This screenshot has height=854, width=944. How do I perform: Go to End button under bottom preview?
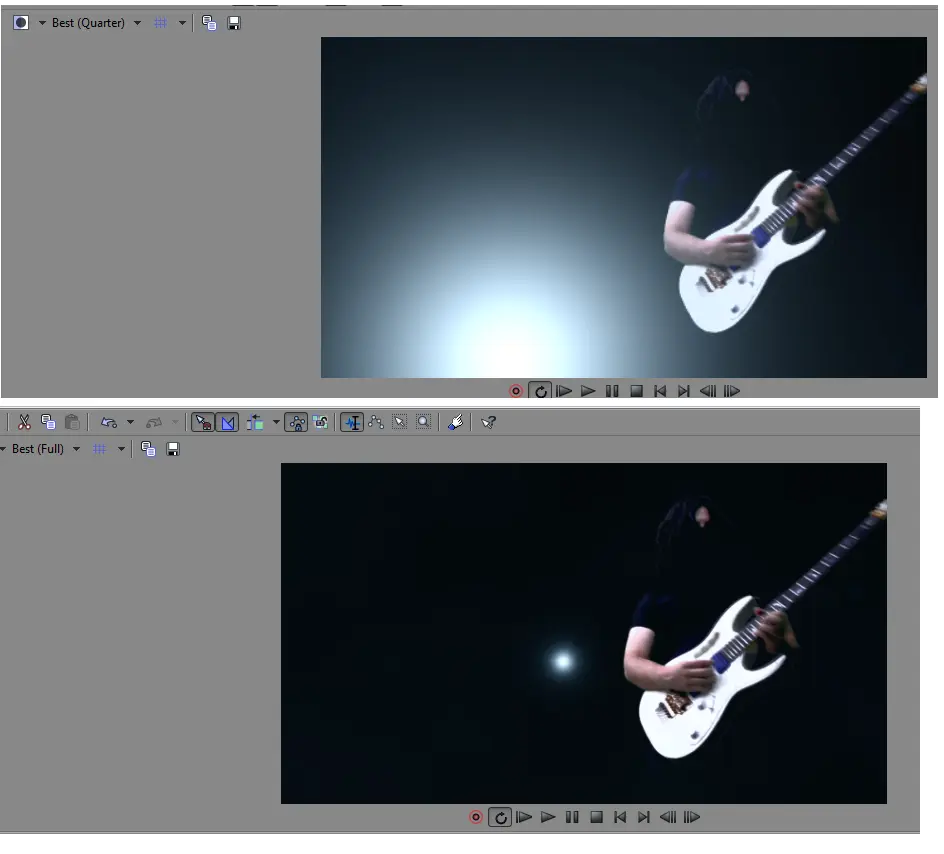coord(644,817)
